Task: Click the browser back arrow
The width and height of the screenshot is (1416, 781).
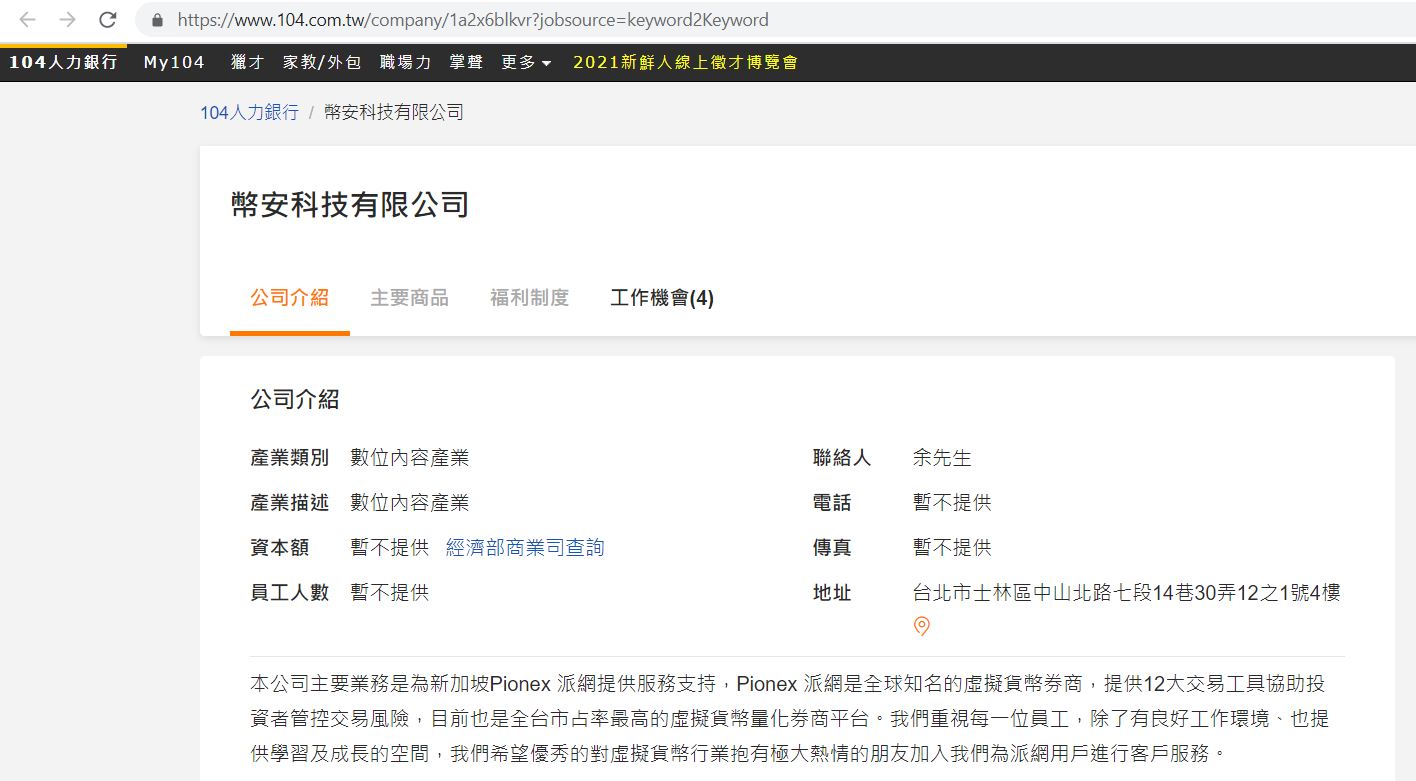Action: (x=27, y=20)
